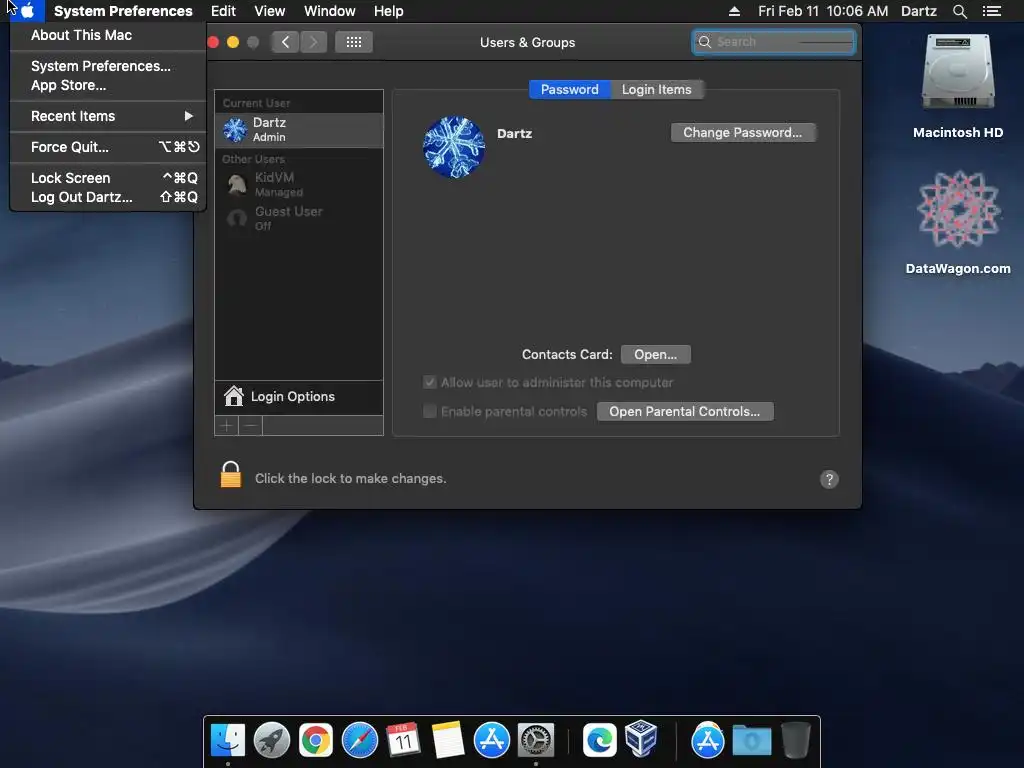
Task: Click the eject icon in menu bar
Action: (x=734, y=11)
